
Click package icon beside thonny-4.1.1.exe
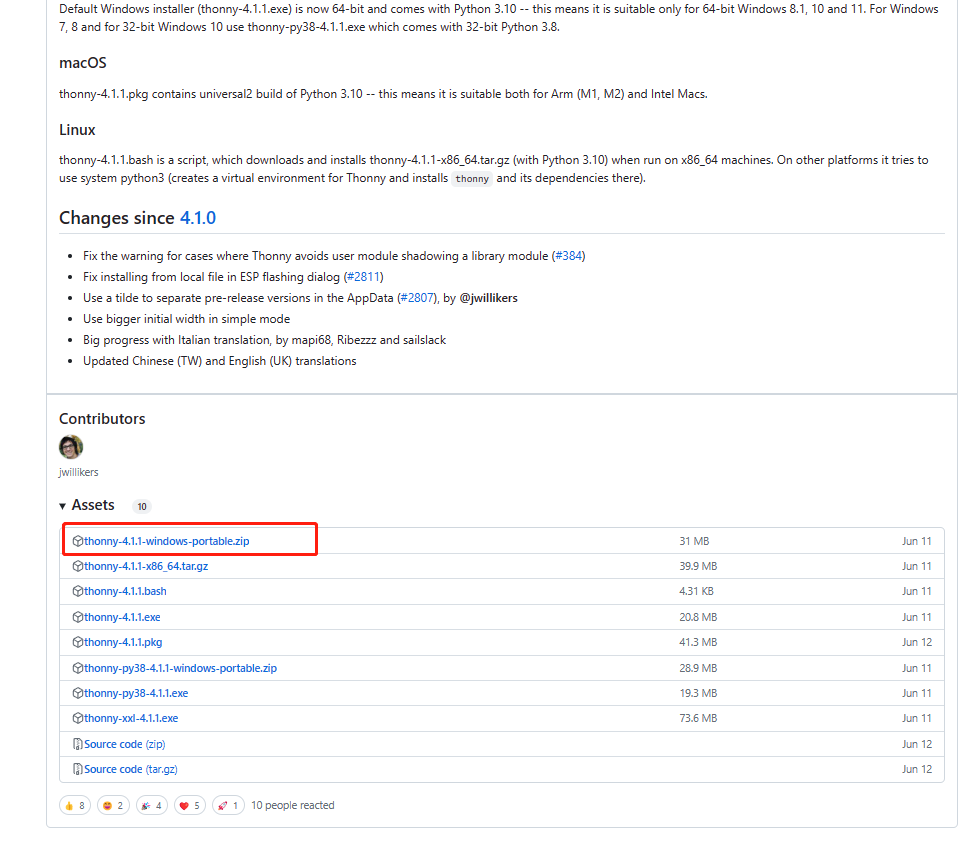click(78, 617)
